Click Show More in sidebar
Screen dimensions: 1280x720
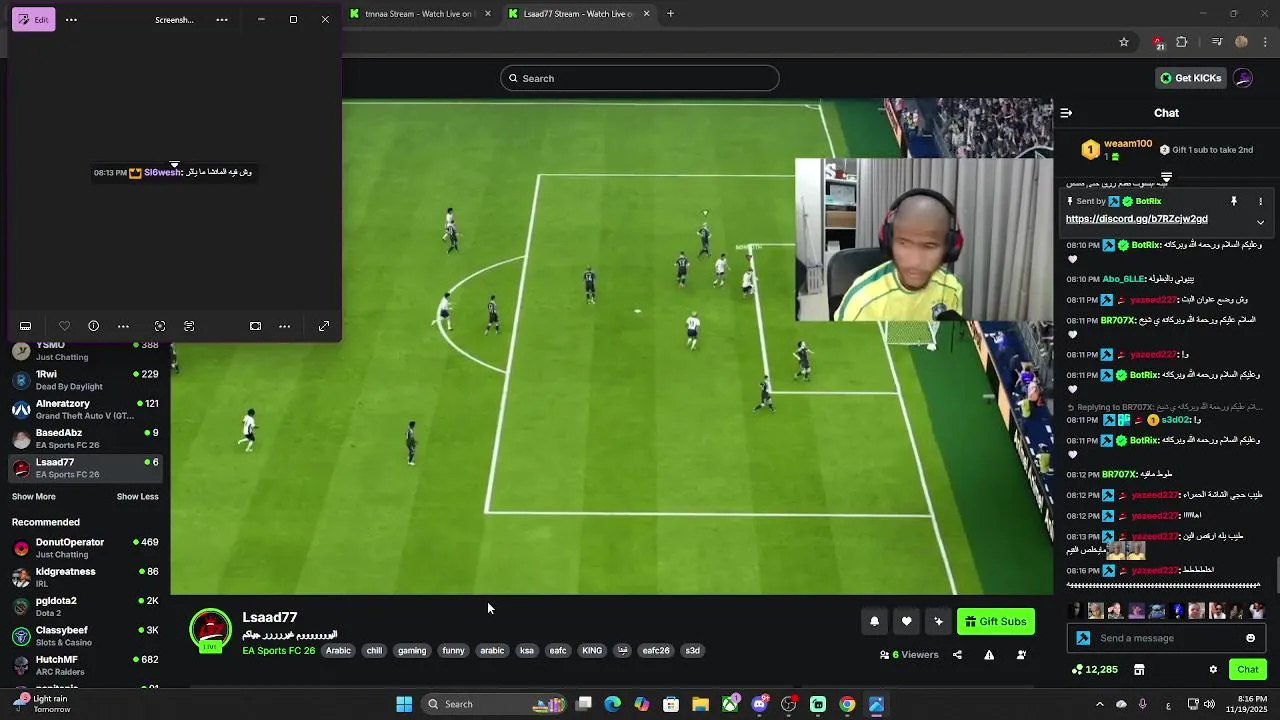click(34, 497)
